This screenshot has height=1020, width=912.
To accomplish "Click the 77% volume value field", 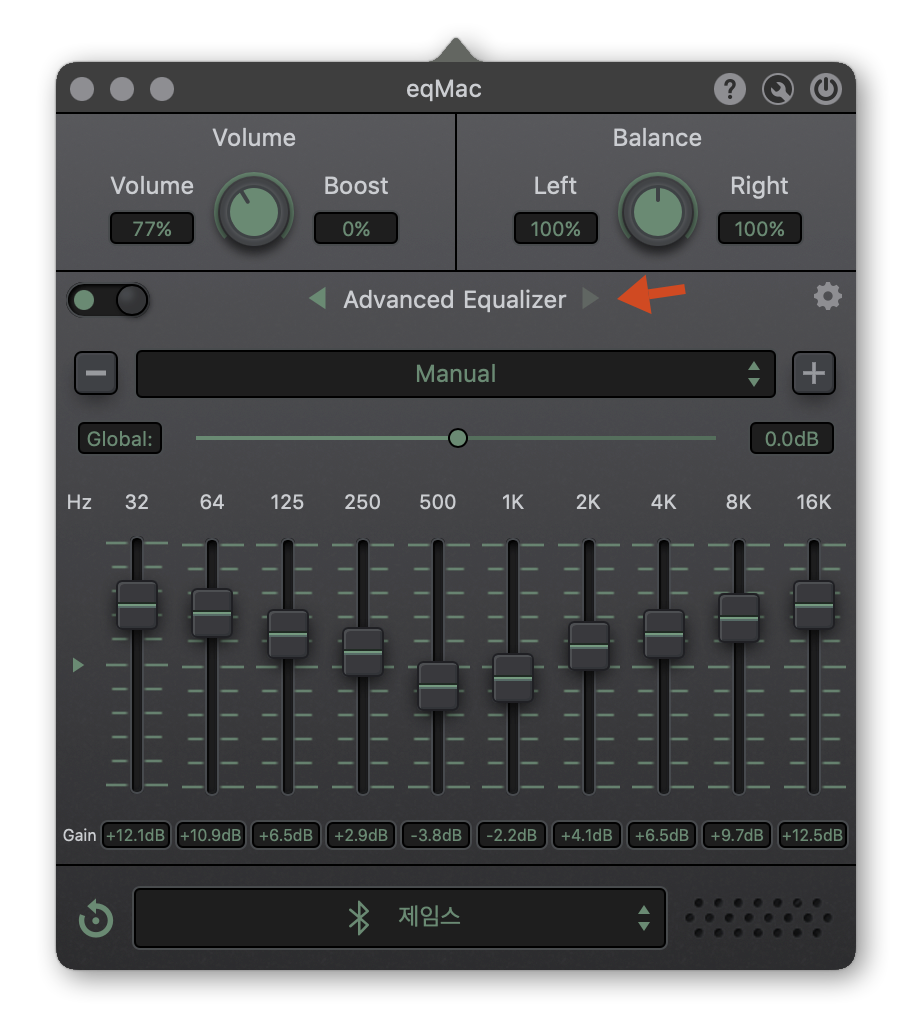I will 152,228.
